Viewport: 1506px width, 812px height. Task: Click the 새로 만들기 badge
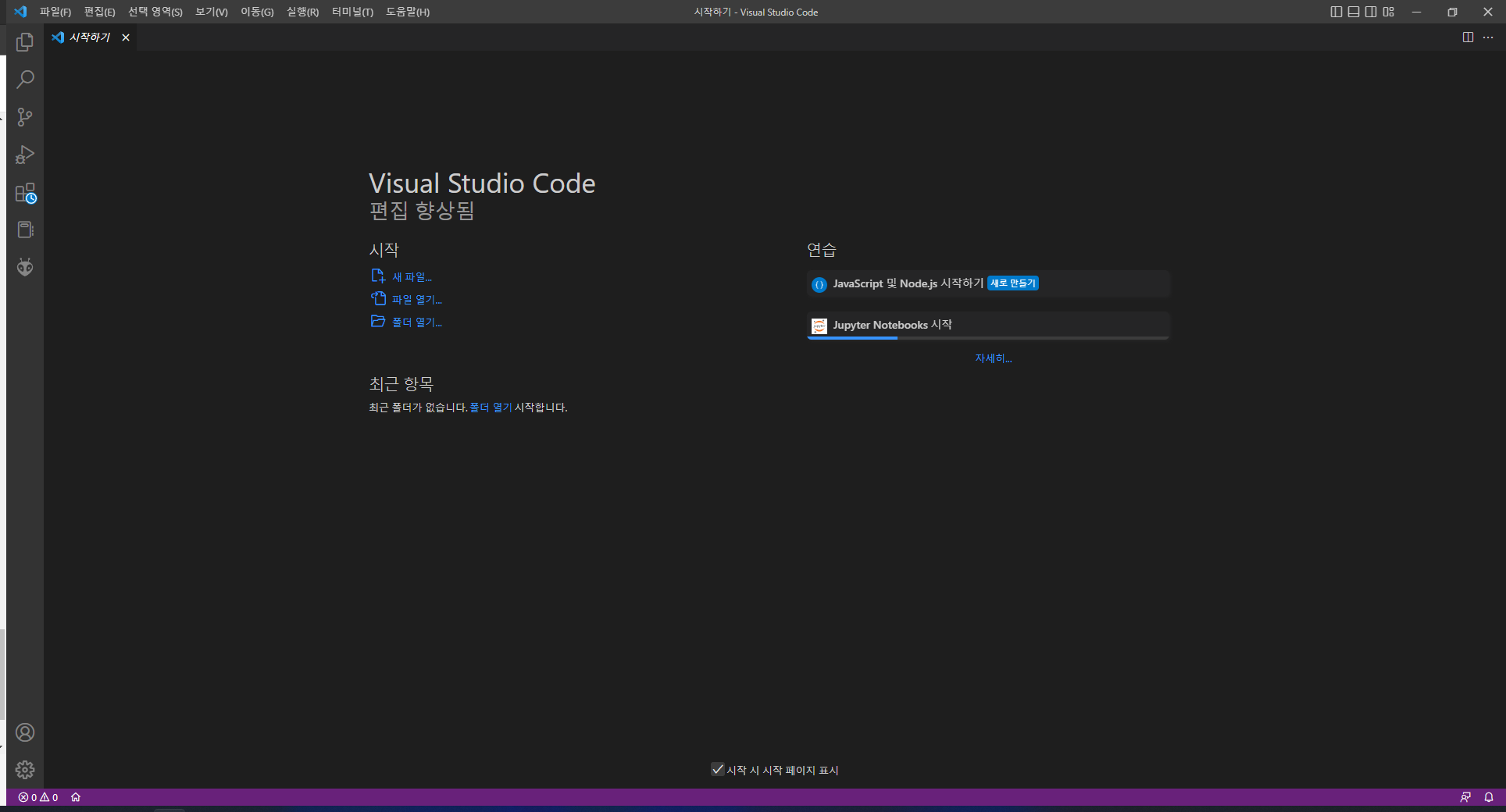pos(1013,283)
